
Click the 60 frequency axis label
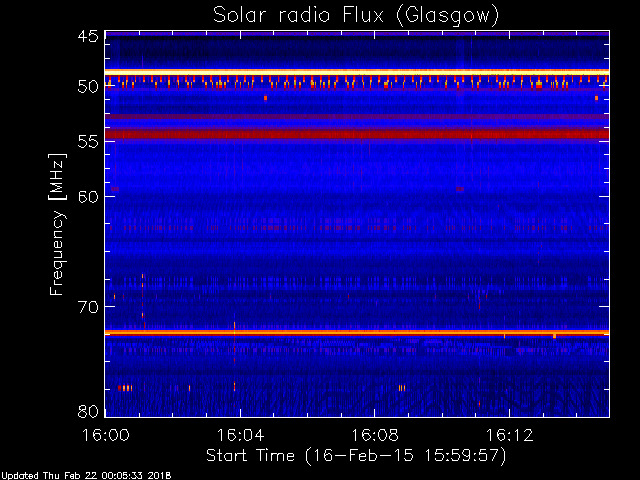(x=88, y=197)
